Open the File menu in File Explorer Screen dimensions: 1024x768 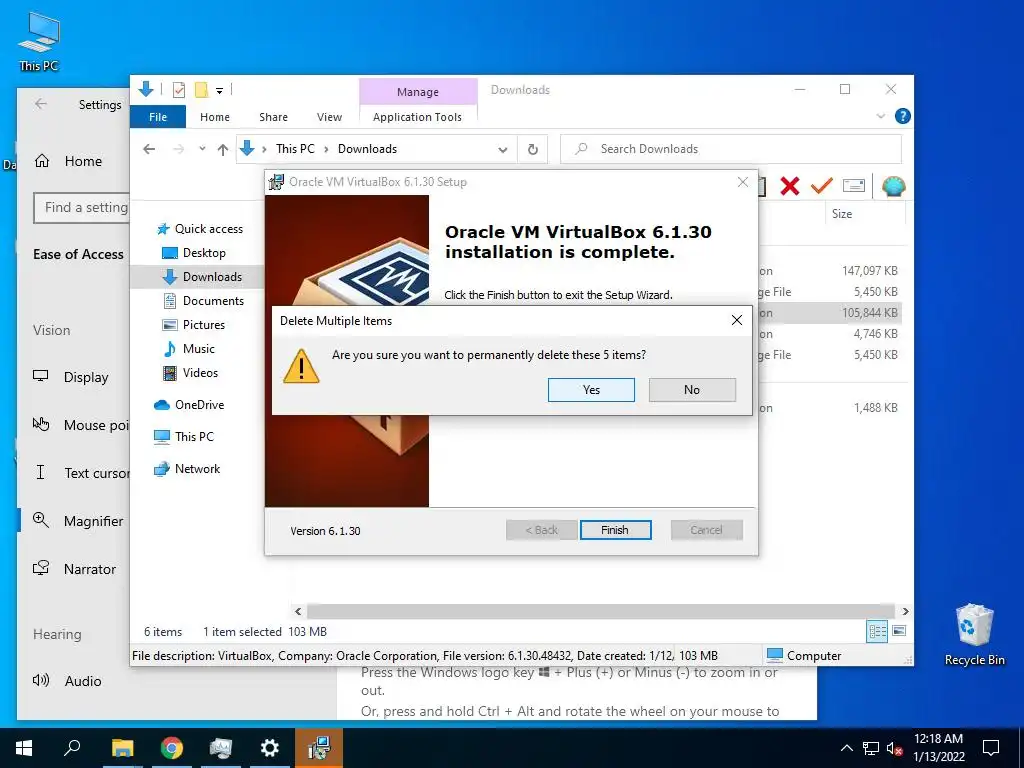click(158, 117)
